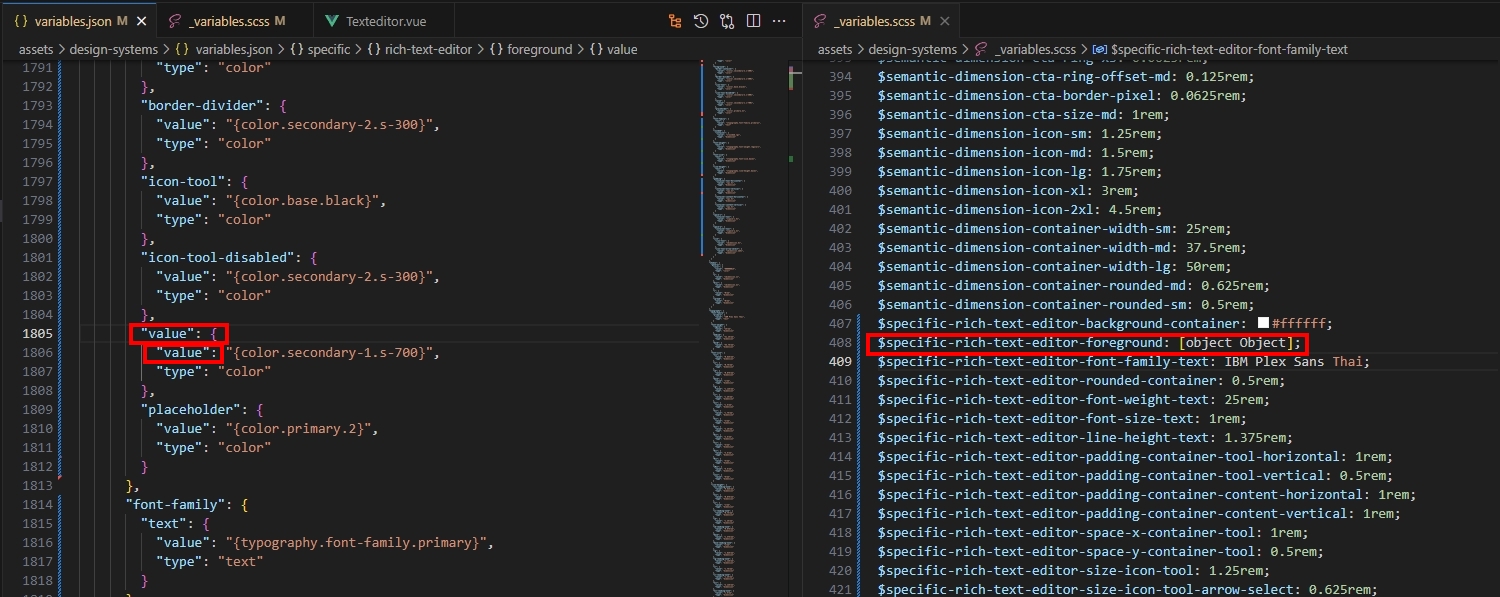
Task: Open the 'value' breadcrumb segment
Action: click(x=613, y=49)
